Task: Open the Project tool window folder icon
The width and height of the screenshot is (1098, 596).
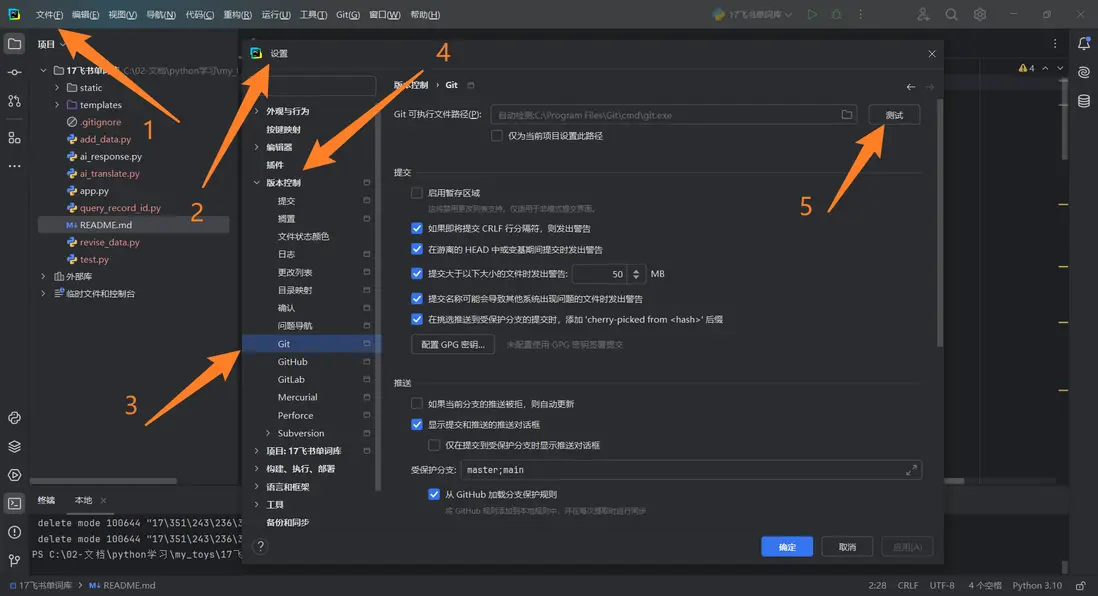Action: click(14, 44)
